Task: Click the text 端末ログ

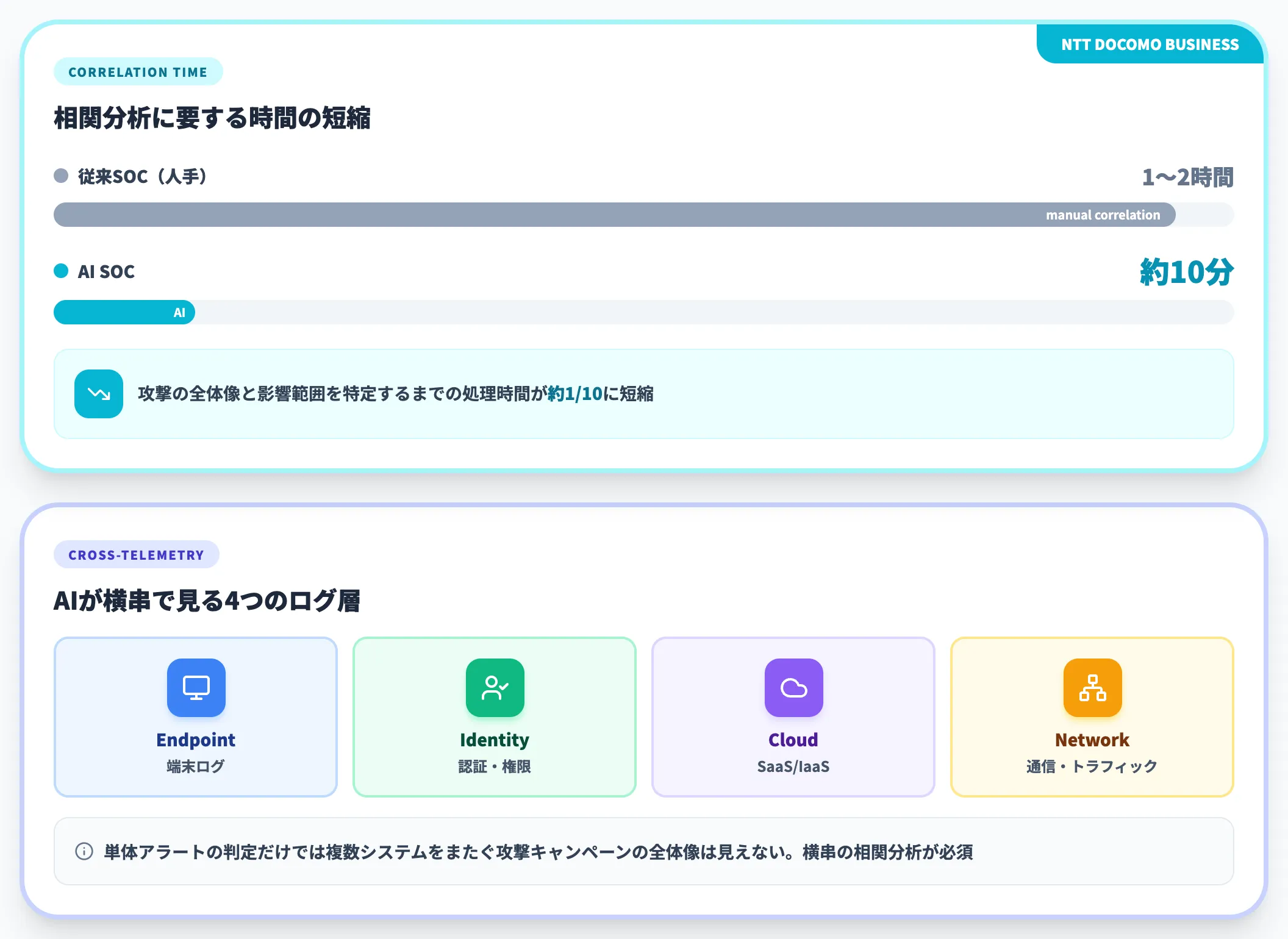Action: point(196,766)
